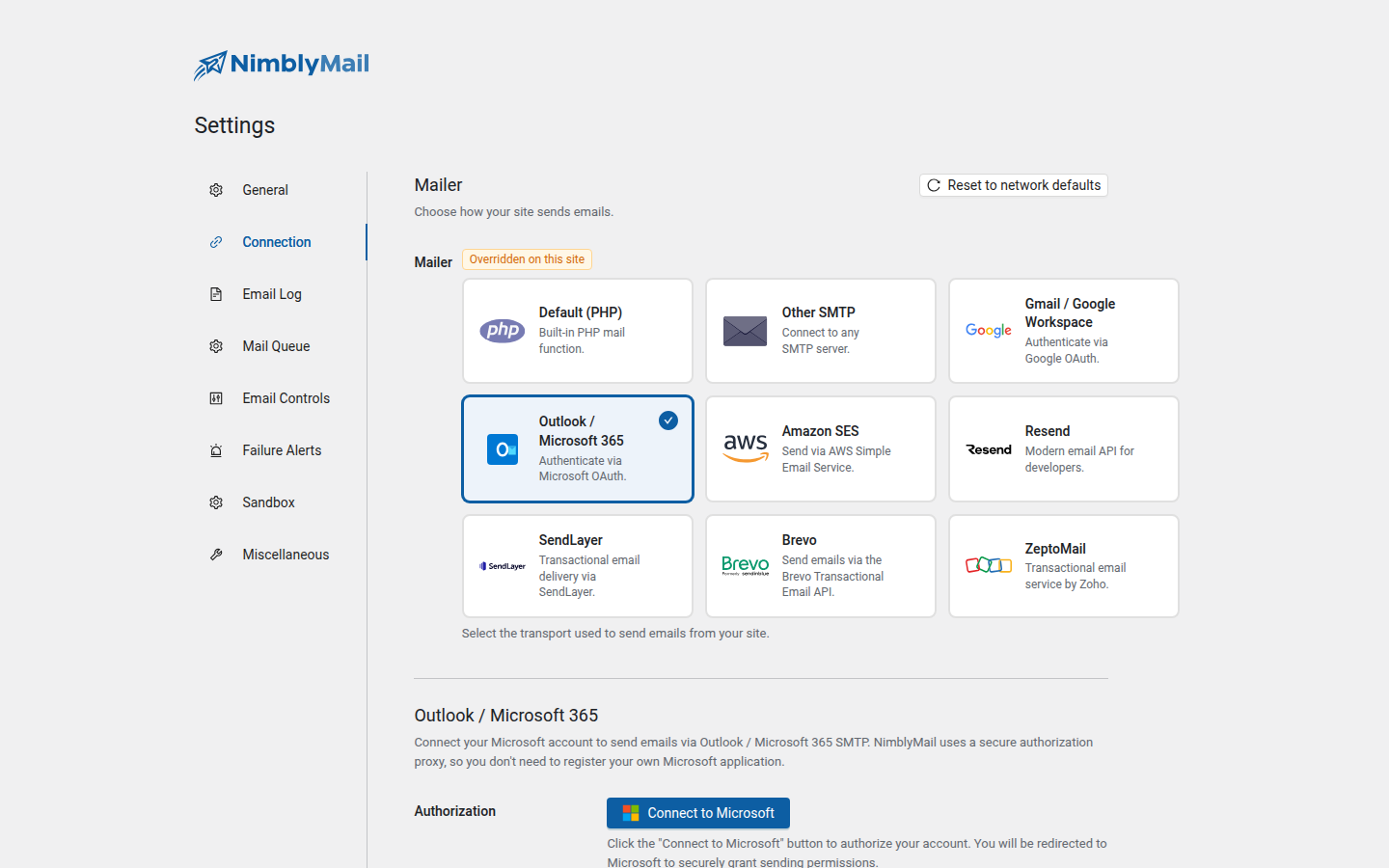This screenshot has height=868, width=1389.
Task: Click the Other SMTP envelope icon
Action: [x=746, y=331]
